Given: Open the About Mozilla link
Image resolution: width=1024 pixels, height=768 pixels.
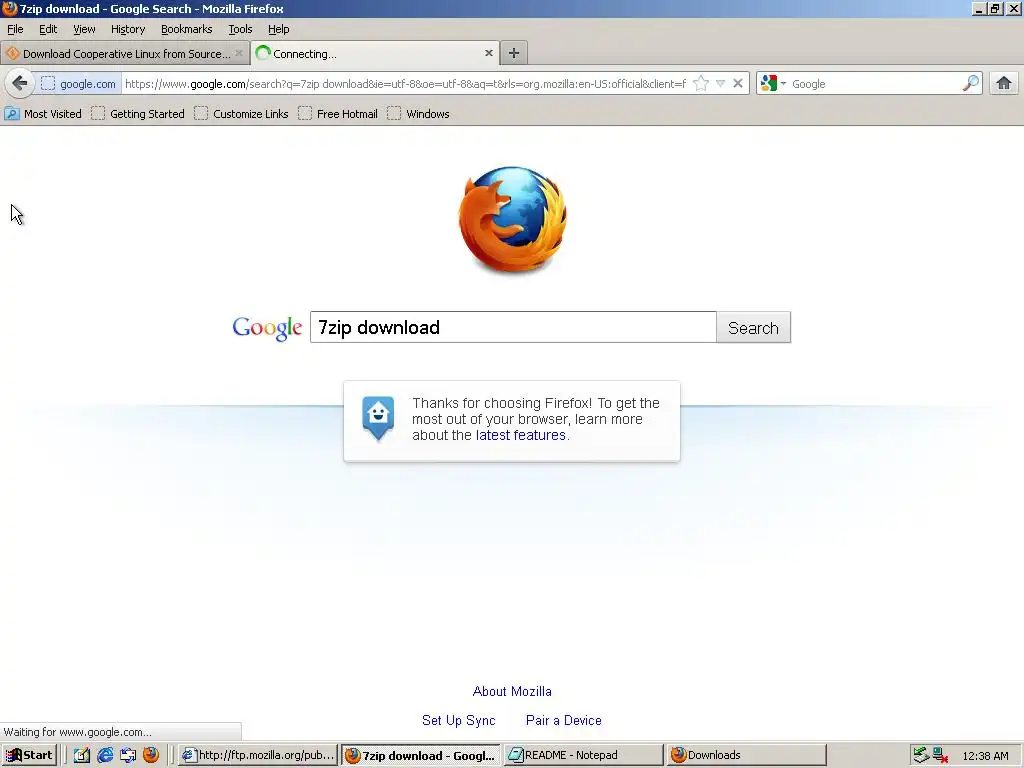Looking at the screenshot, I should tap(512, 692).
